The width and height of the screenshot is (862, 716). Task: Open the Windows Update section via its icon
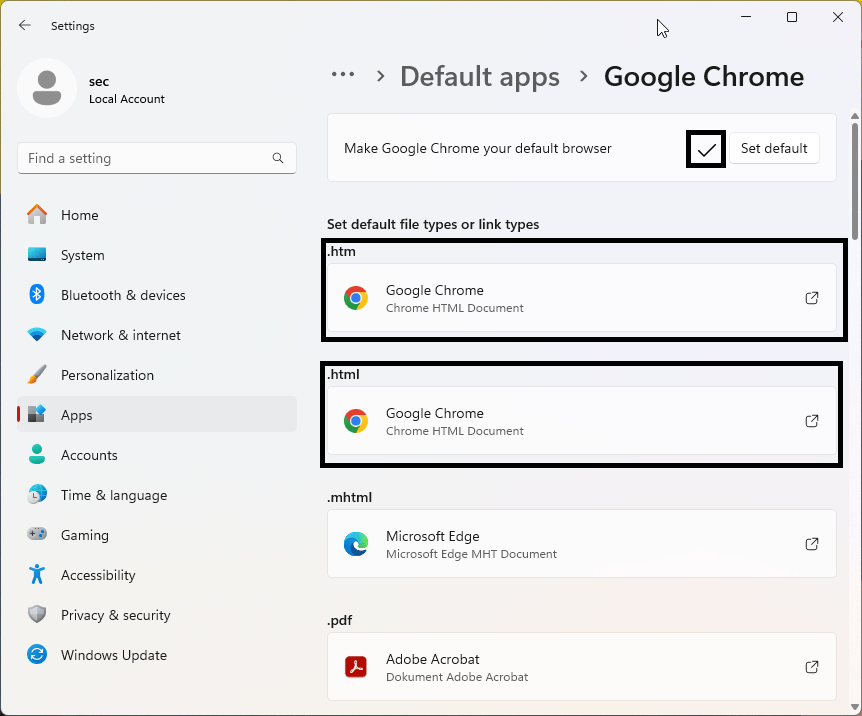(39, 655)
